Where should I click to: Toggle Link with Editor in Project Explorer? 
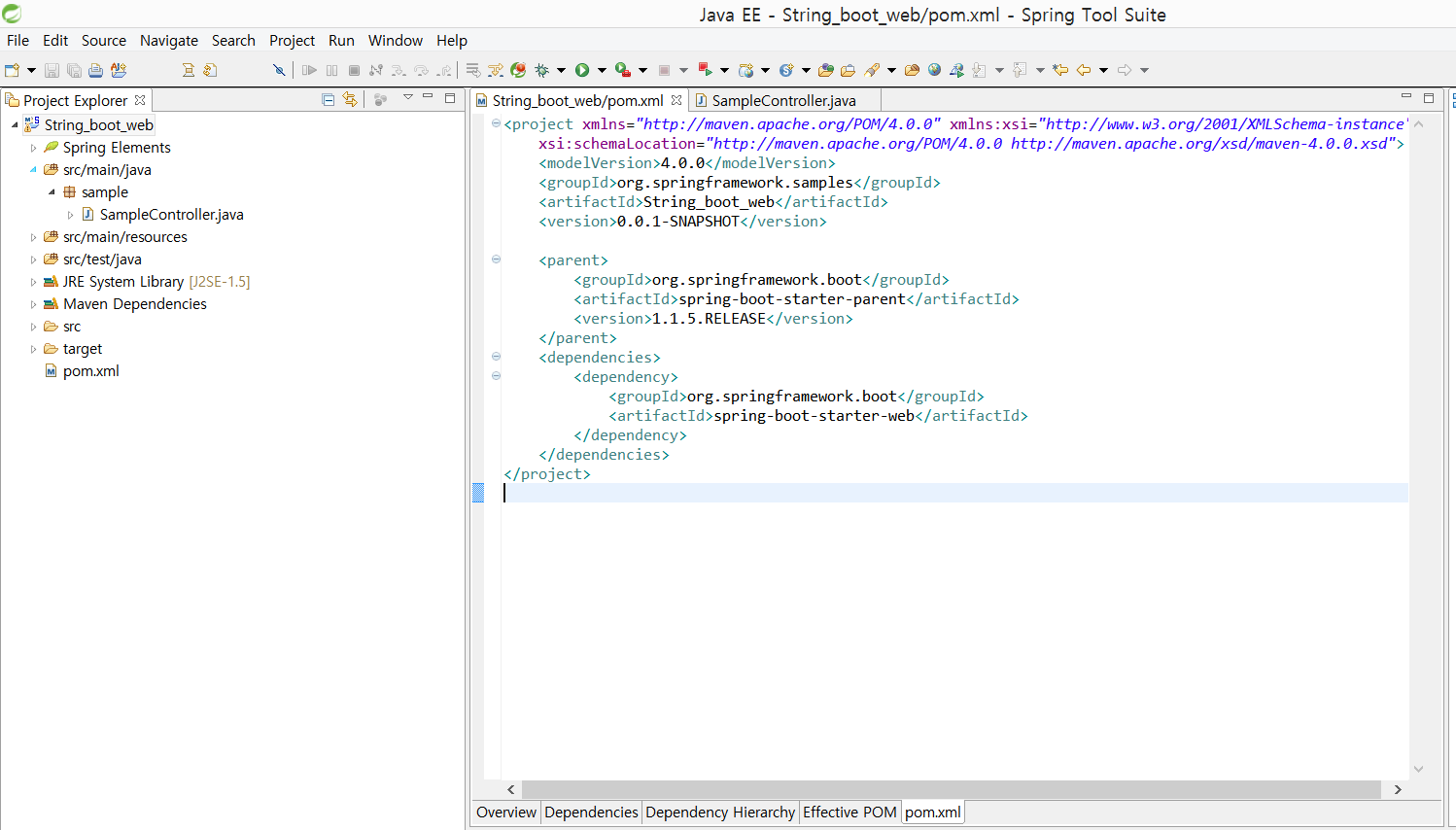[x=350, y=99]
